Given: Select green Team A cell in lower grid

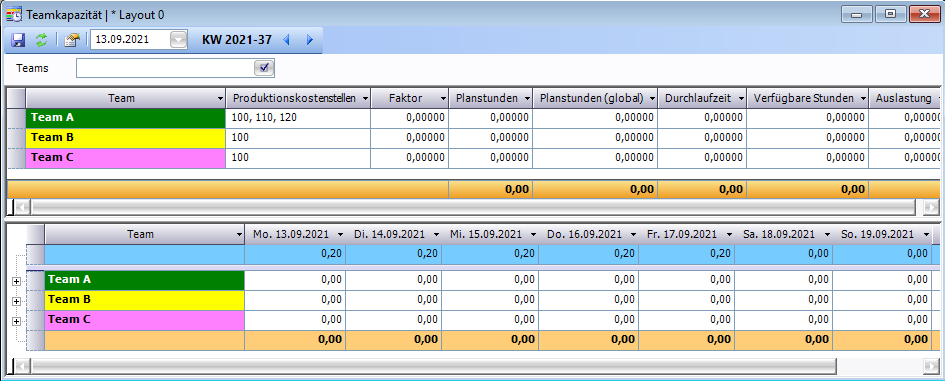Looking at the screenshot, I should click(x=145, y=280).
